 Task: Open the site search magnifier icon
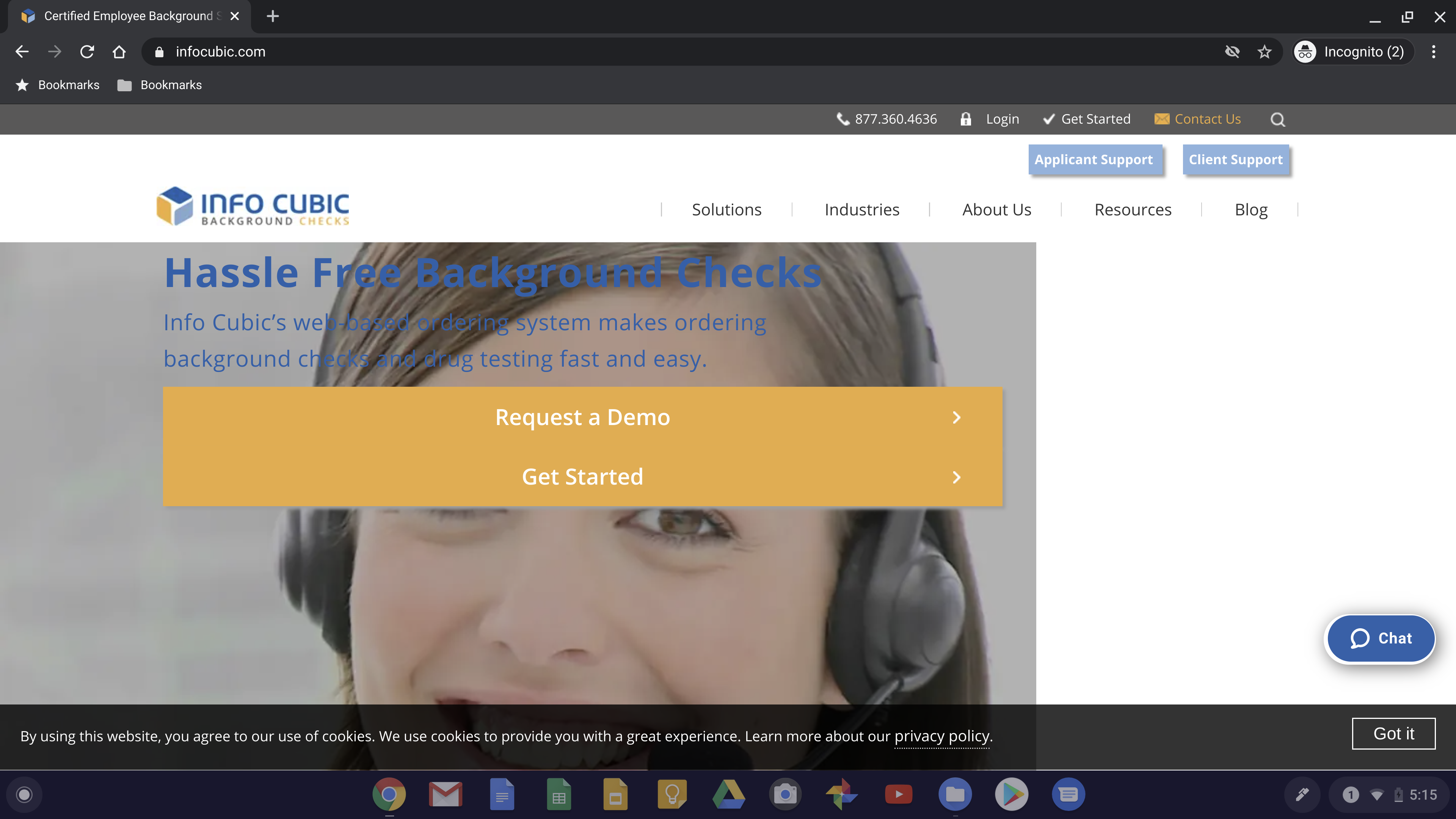[1277, 119]
